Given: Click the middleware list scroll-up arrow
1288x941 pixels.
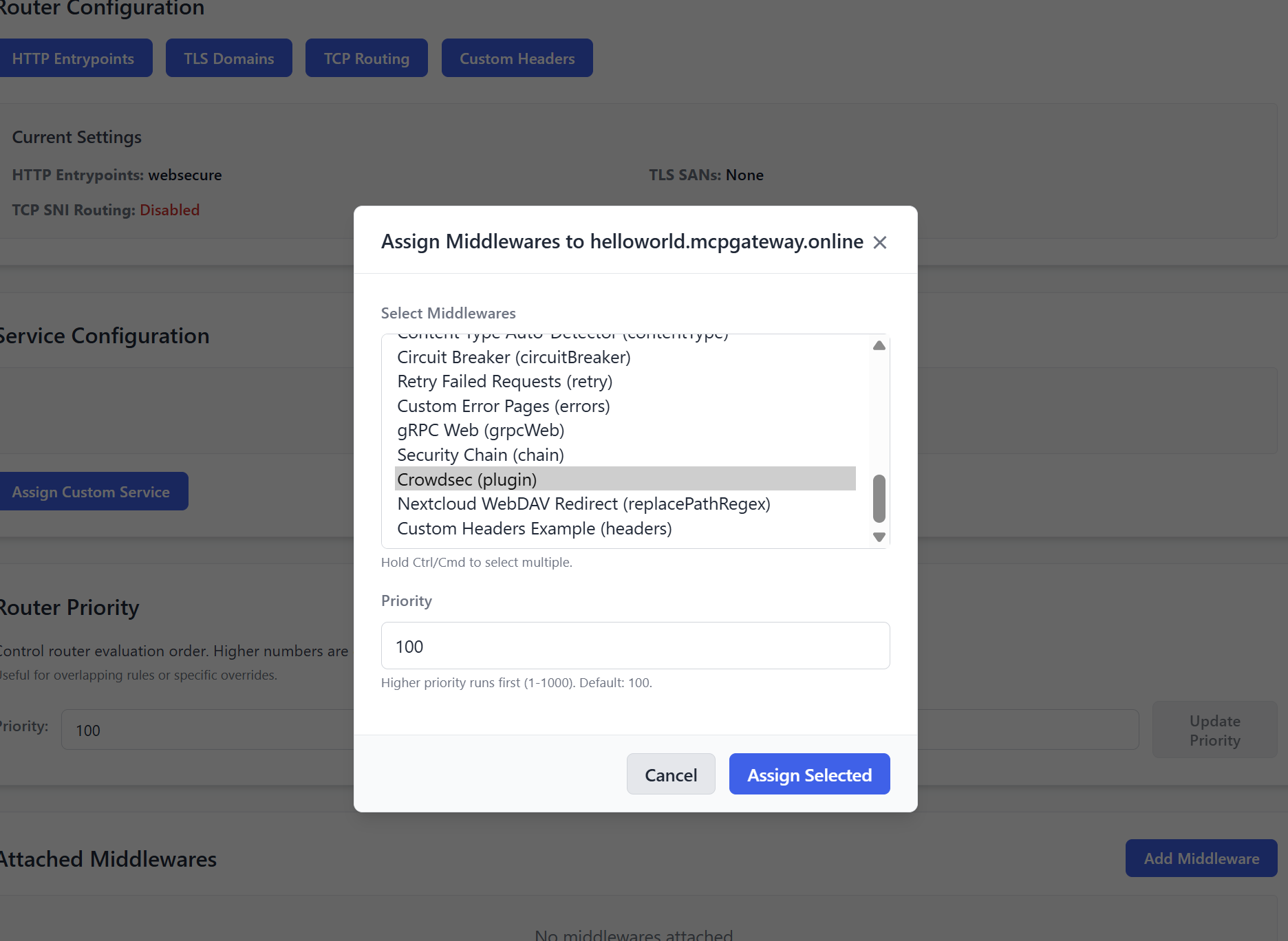Looking at the screenshot, I should pyautogui.click(x=879, y=345).
